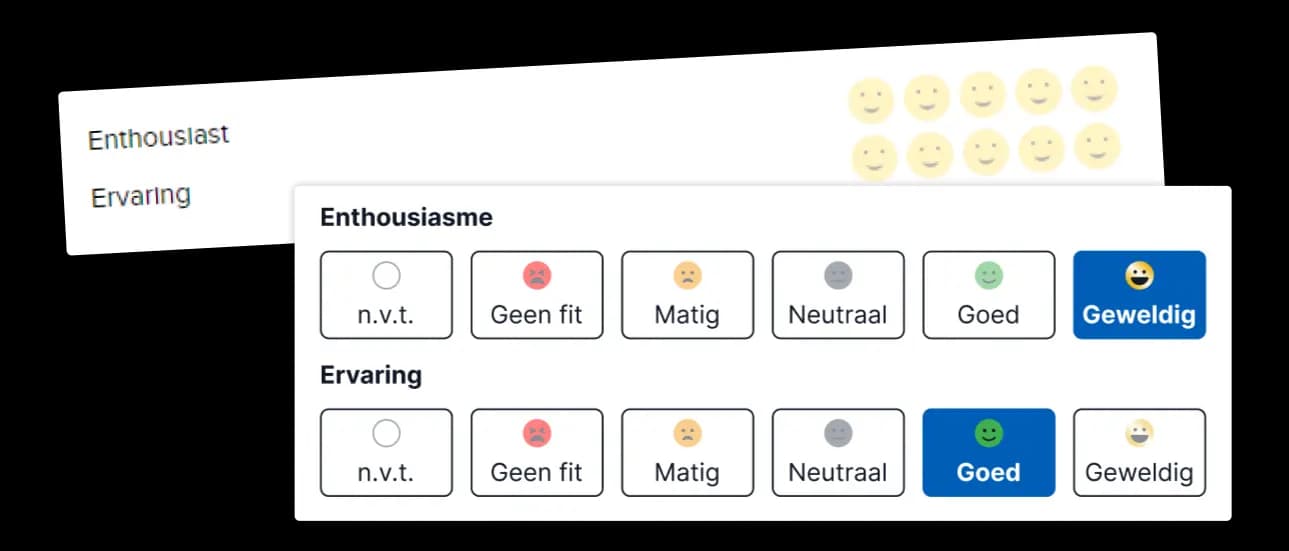The image size is (1289, 551).
Task: Click green smiley icon in Ervaring row
Action: pyautogui.click(x=988, y=433)
